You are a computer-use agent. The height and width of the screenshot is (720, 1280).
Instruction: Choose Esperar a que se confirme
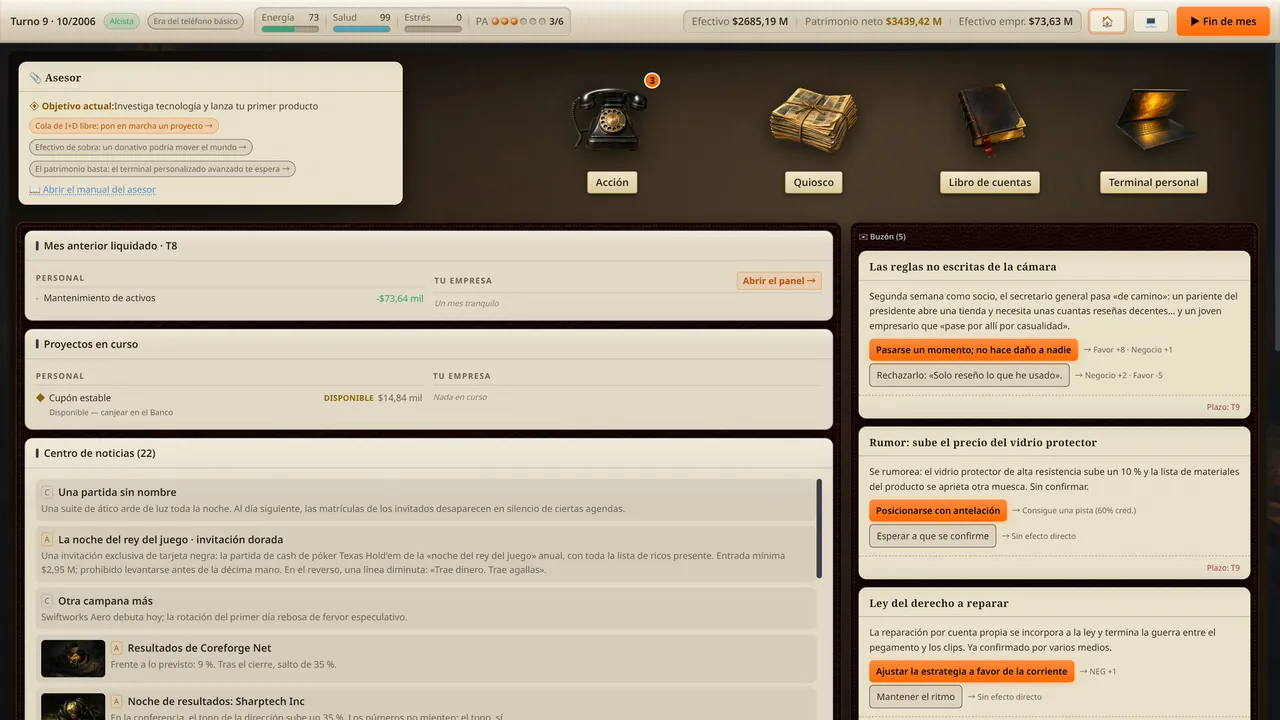[933, 536]
